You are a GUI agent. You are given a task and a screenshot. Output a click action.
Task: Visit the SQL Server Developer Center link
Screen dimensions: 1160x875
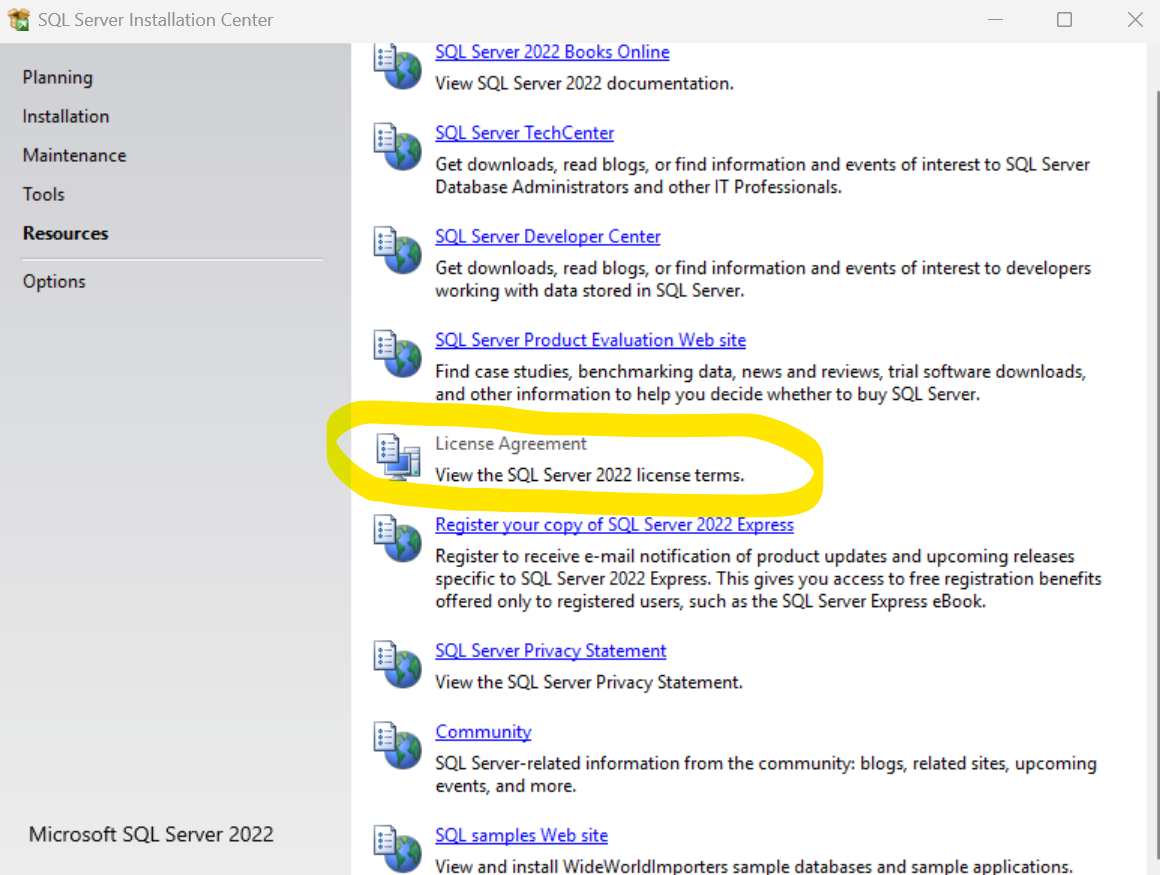click(547, 237)
